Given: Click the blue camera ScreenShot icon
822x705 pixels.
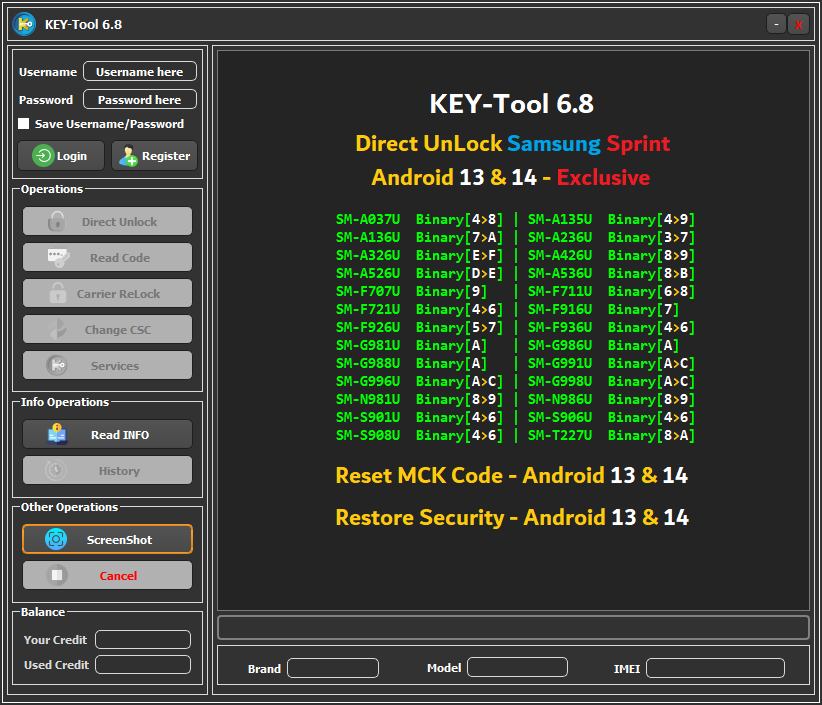Looking at the screenshot, I should click(x=56, y=539).
